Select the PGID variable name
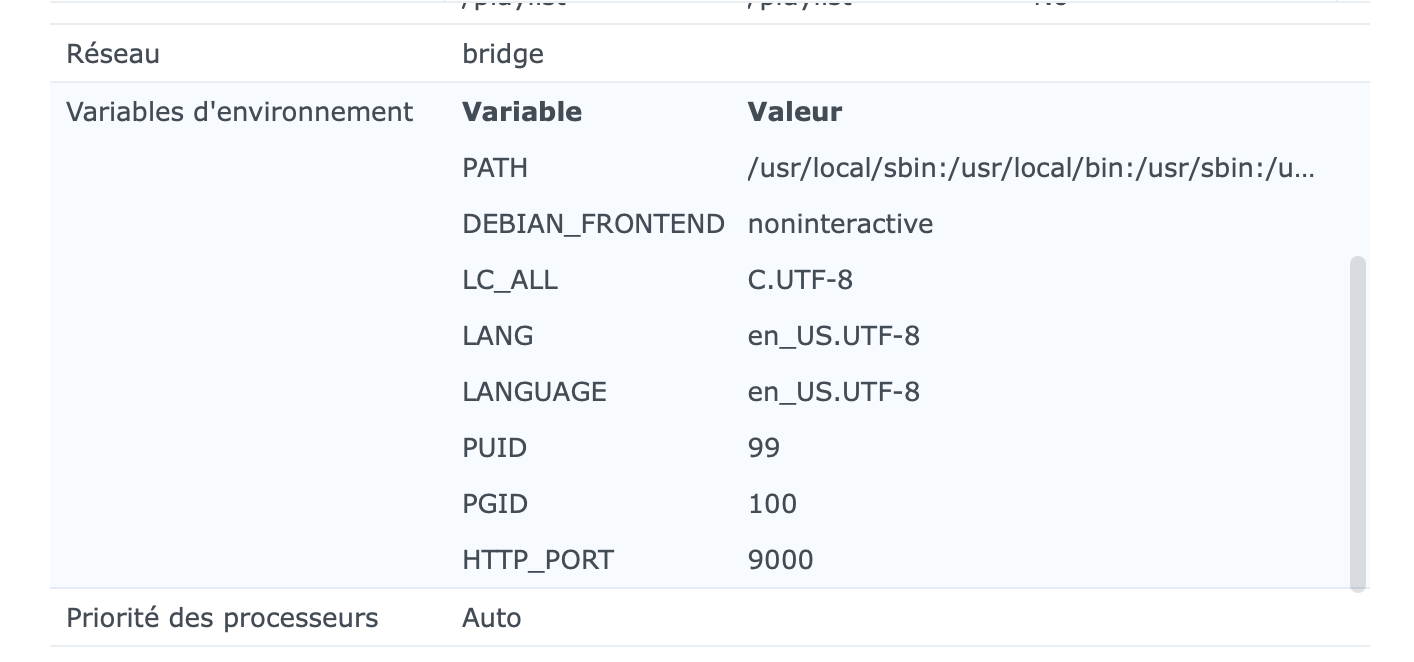Image resolution: width=1414 pixels, height=662 pixels. [x=494, y=504]
